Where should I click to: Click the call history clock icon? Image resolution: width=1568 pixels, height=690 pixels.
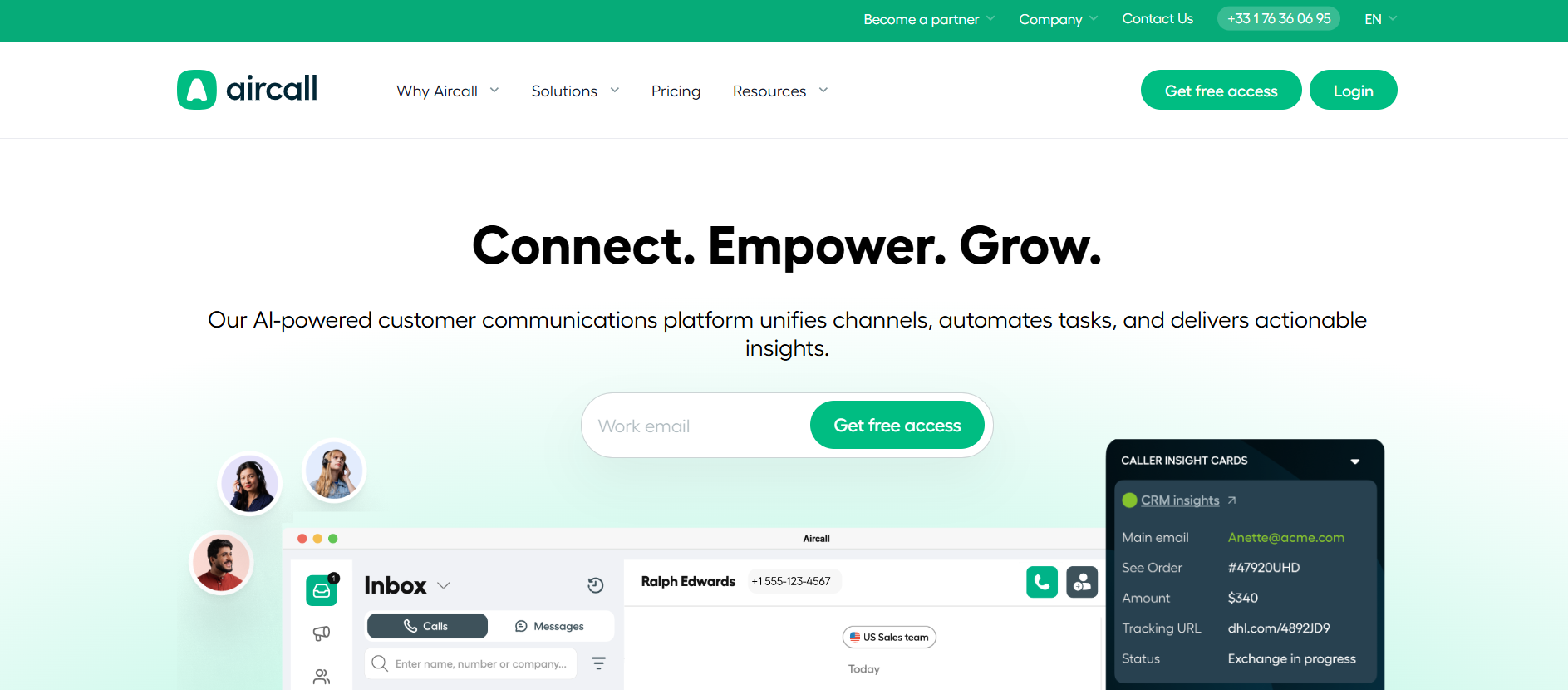(x=596, y=585)
